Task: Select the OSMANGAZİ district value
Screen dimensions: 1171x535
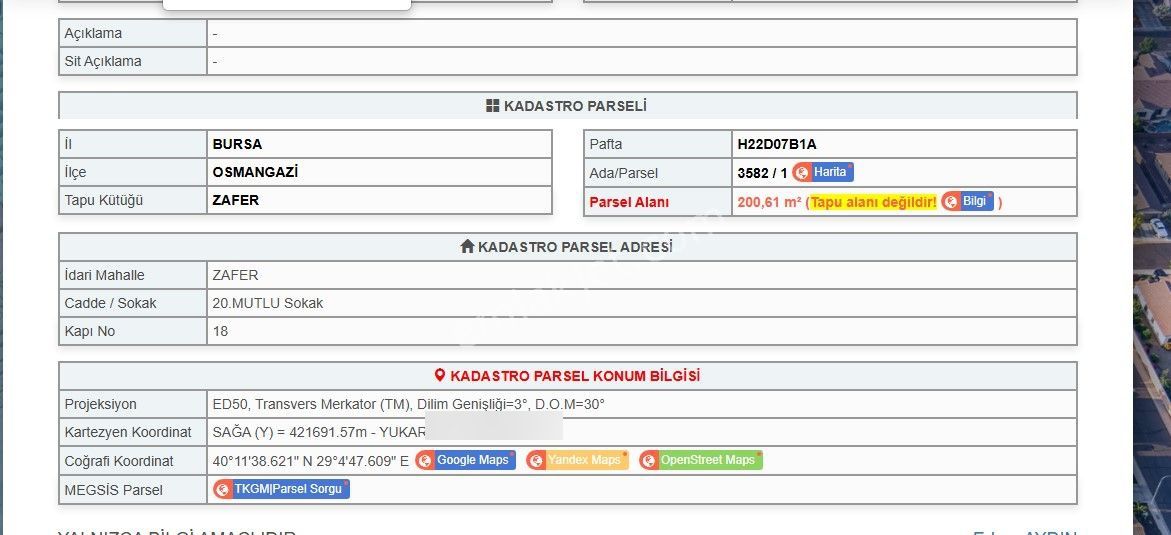Action: point(255,172)
